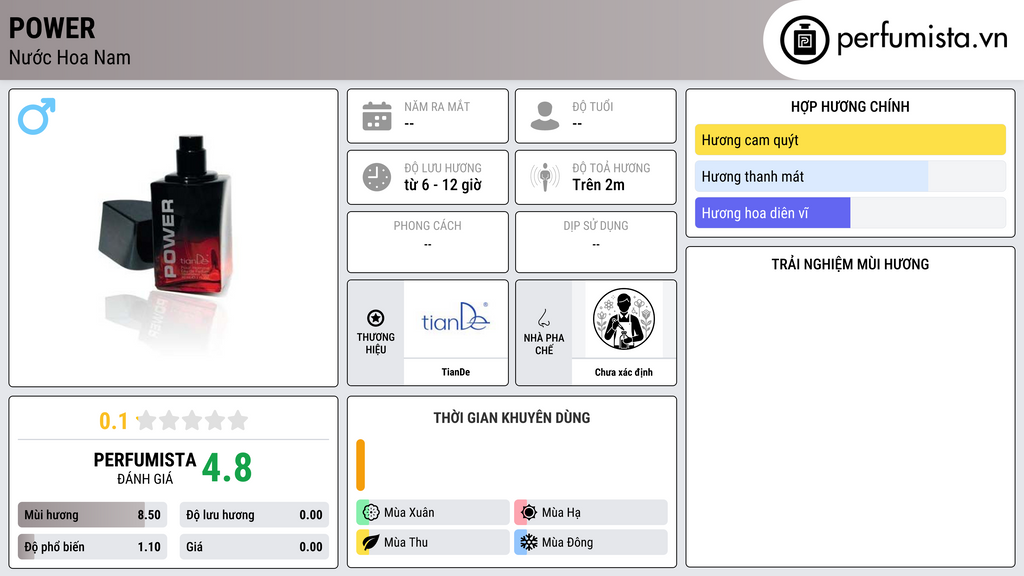Click the Nước Hoa Nam subtitle

click(70, 58)
